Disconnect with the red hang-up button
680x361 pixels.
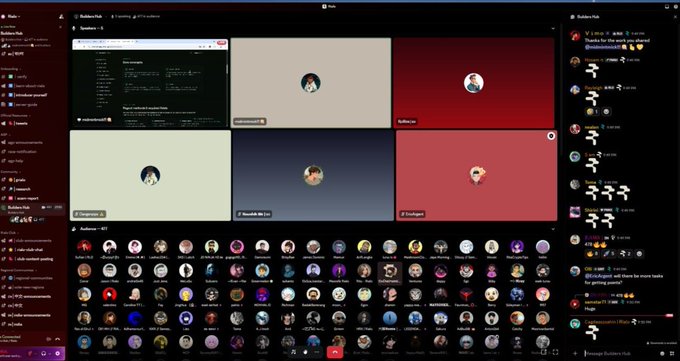click(x=334, y=352)
